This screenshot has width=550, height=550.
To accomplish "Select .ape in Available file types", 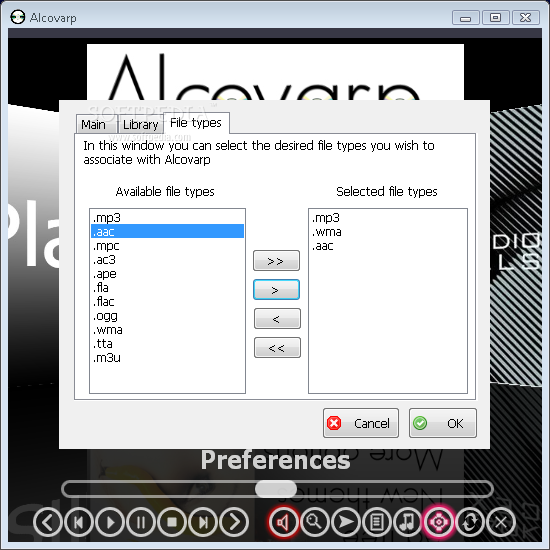I will pos(167,274).
